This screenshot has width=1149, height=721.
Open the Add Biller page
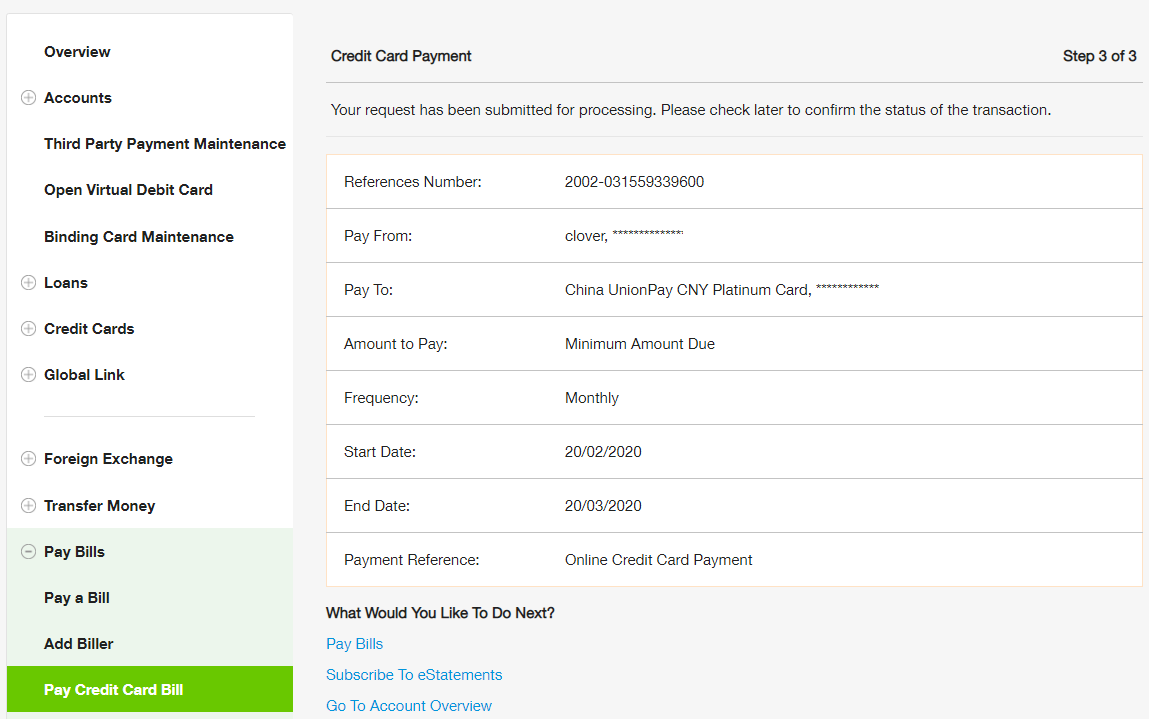[x=77, y=643]
